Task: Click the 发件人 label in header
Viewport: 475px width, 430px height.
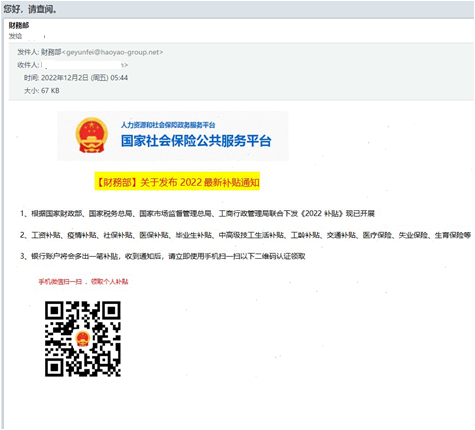Action: coord(28,52)
